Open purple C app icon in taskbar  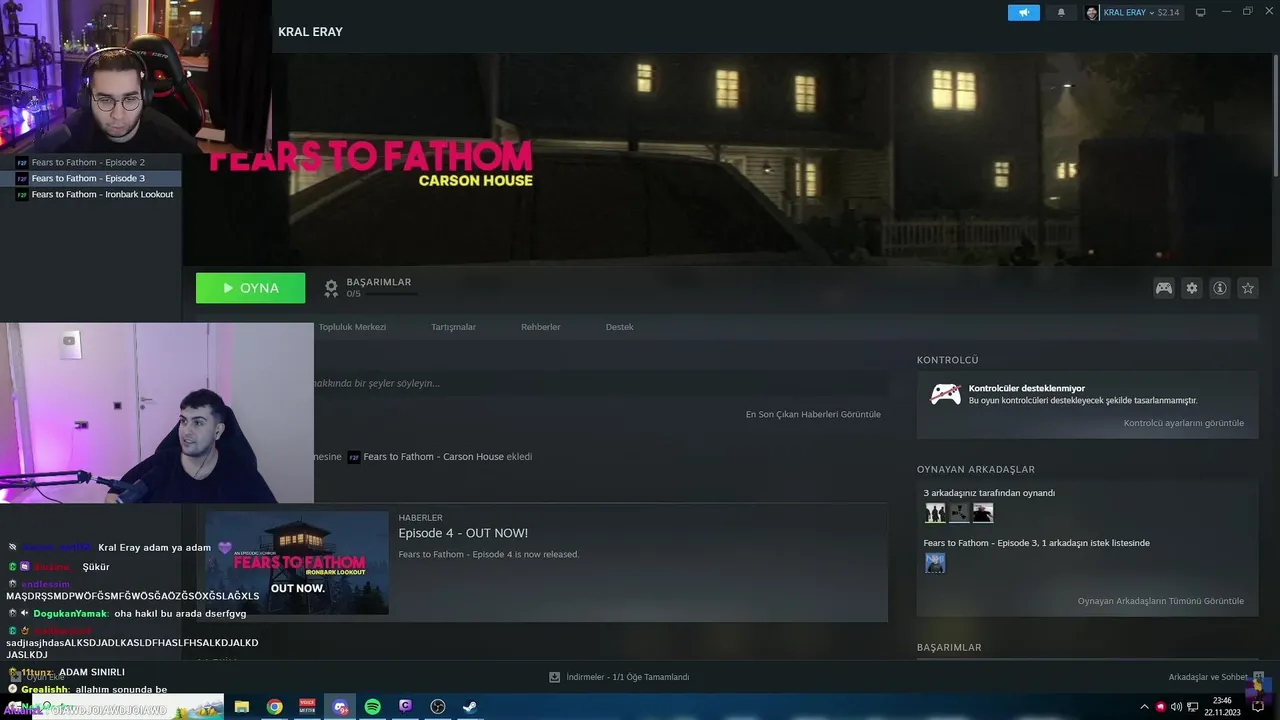point(405,707)
